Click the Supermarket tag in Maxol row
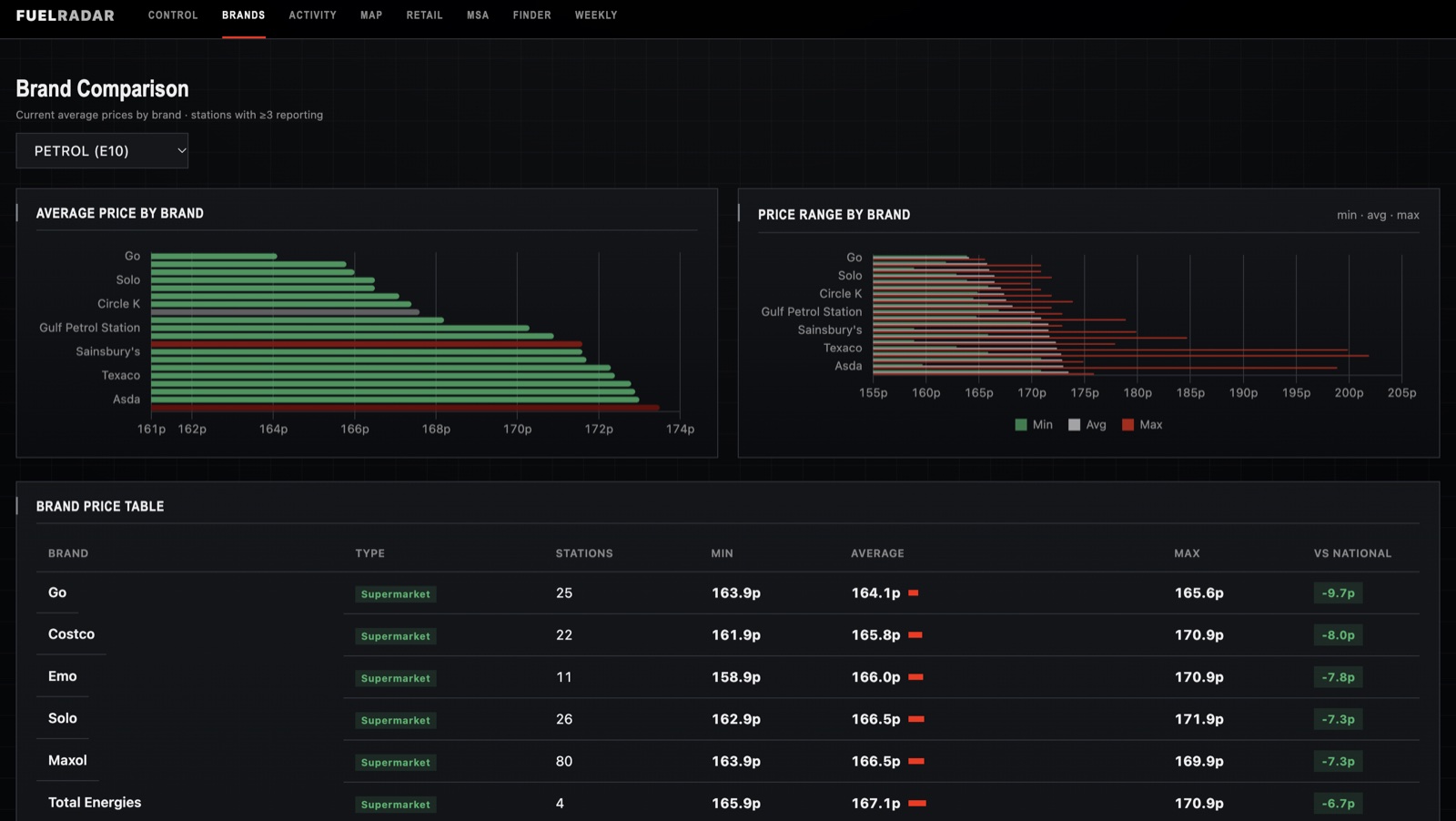This screenshot has width=1456, height=821. (396, 762)
